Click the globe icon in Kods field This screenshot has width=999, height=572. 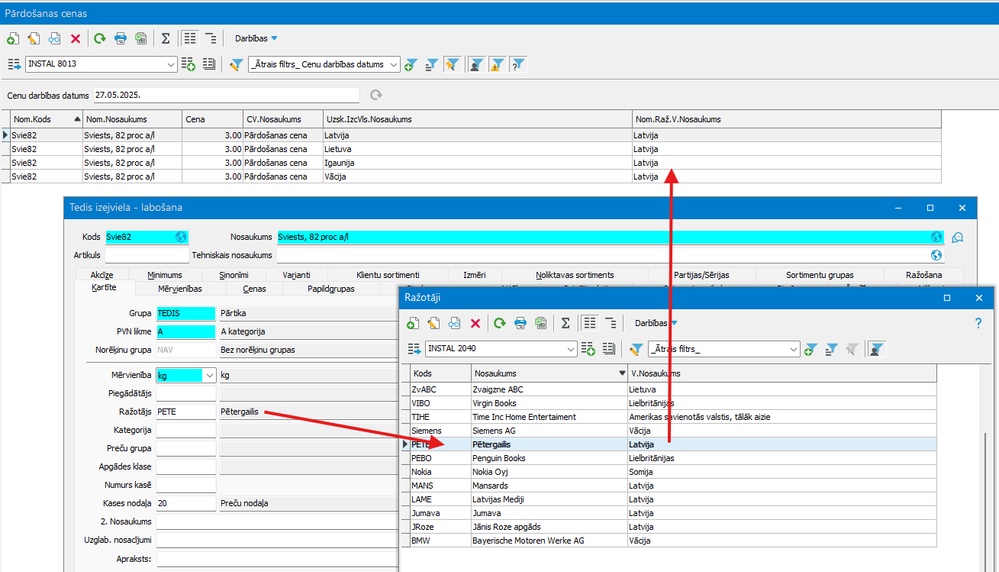click(181, 237)
